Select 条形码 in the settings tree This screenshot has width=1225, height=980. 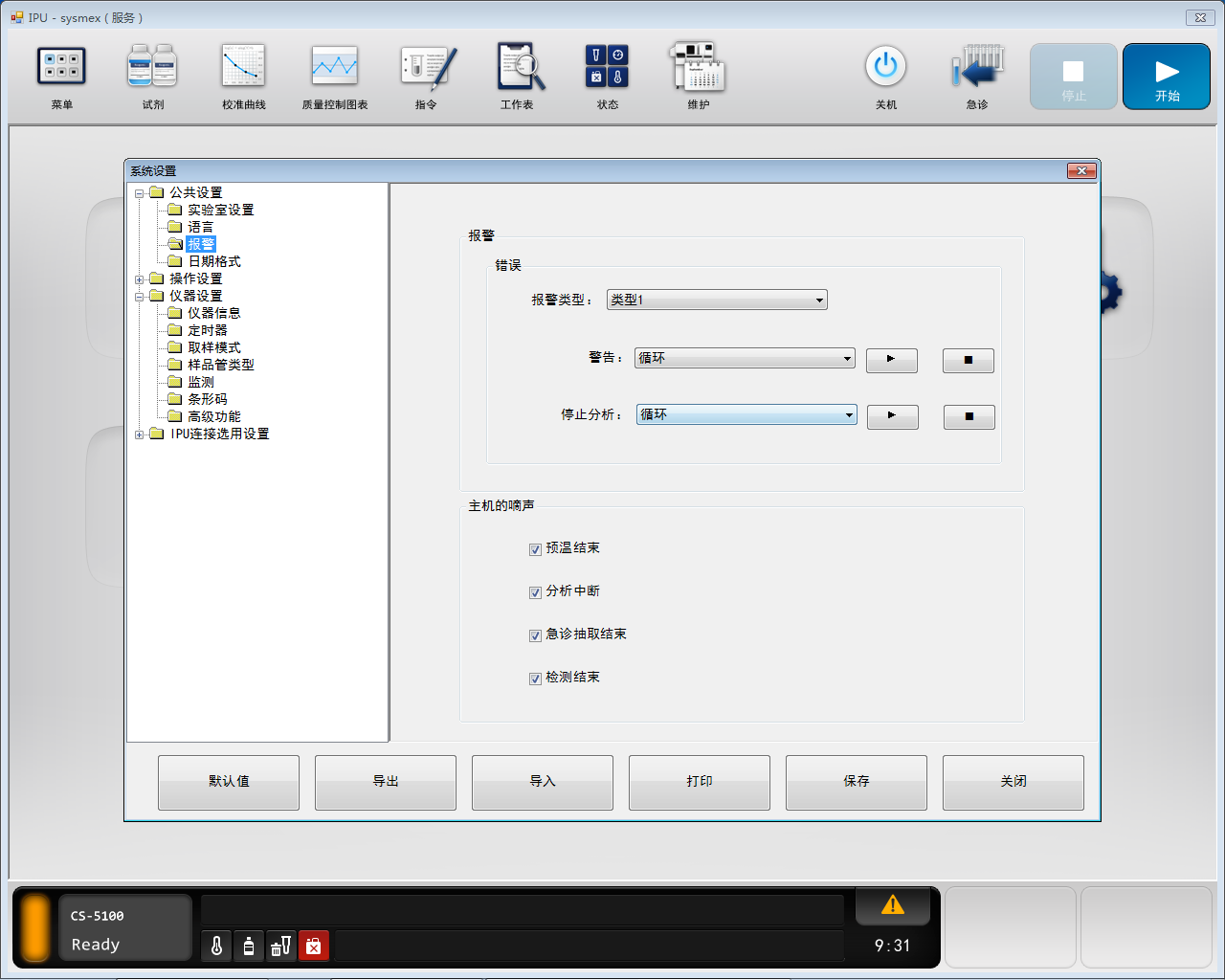click(207, 399)
